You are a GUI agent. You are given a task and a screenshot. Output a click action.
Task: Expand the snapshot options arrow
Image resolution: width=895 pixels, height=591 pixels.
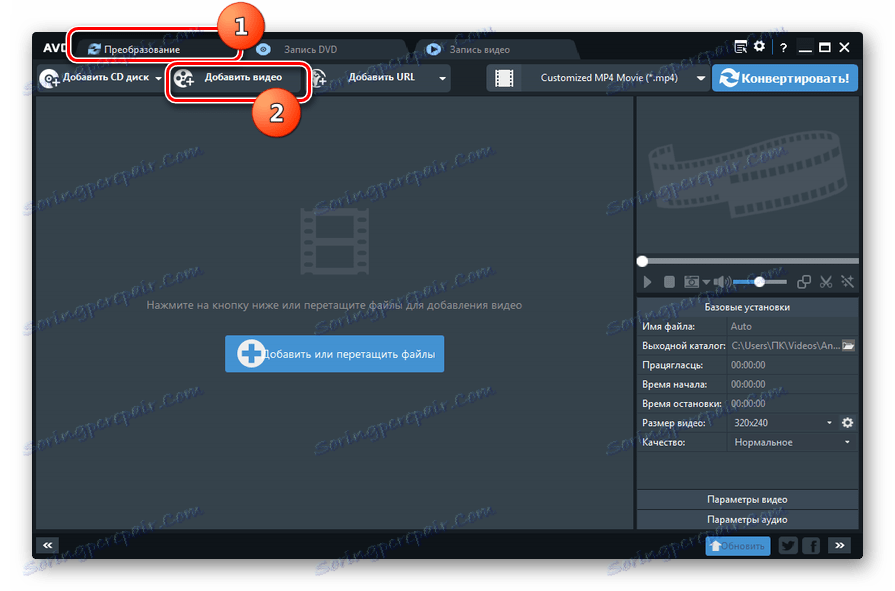point(706,282)
